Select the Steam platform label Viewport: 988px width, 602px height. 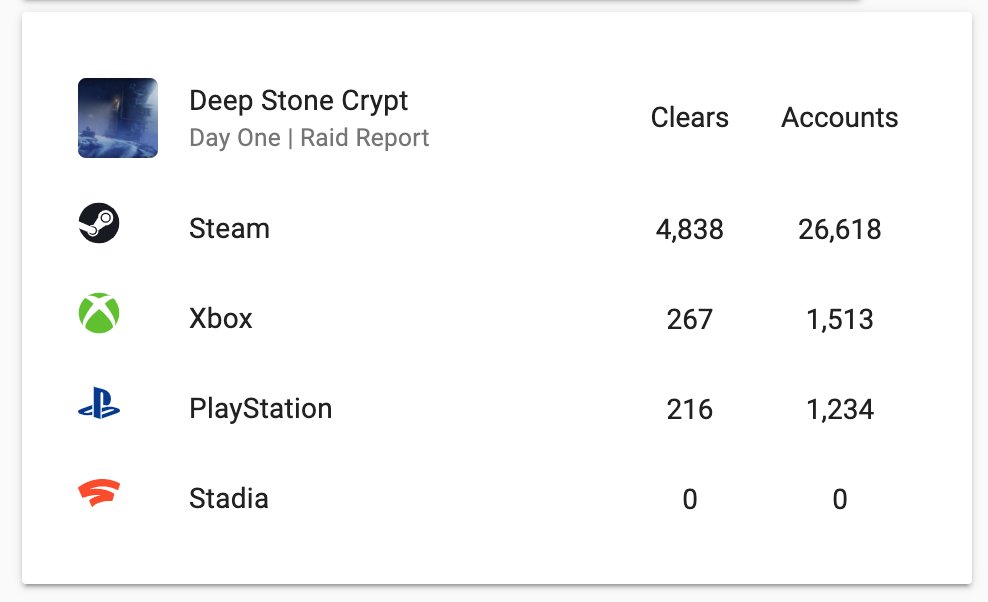point(229,229)
